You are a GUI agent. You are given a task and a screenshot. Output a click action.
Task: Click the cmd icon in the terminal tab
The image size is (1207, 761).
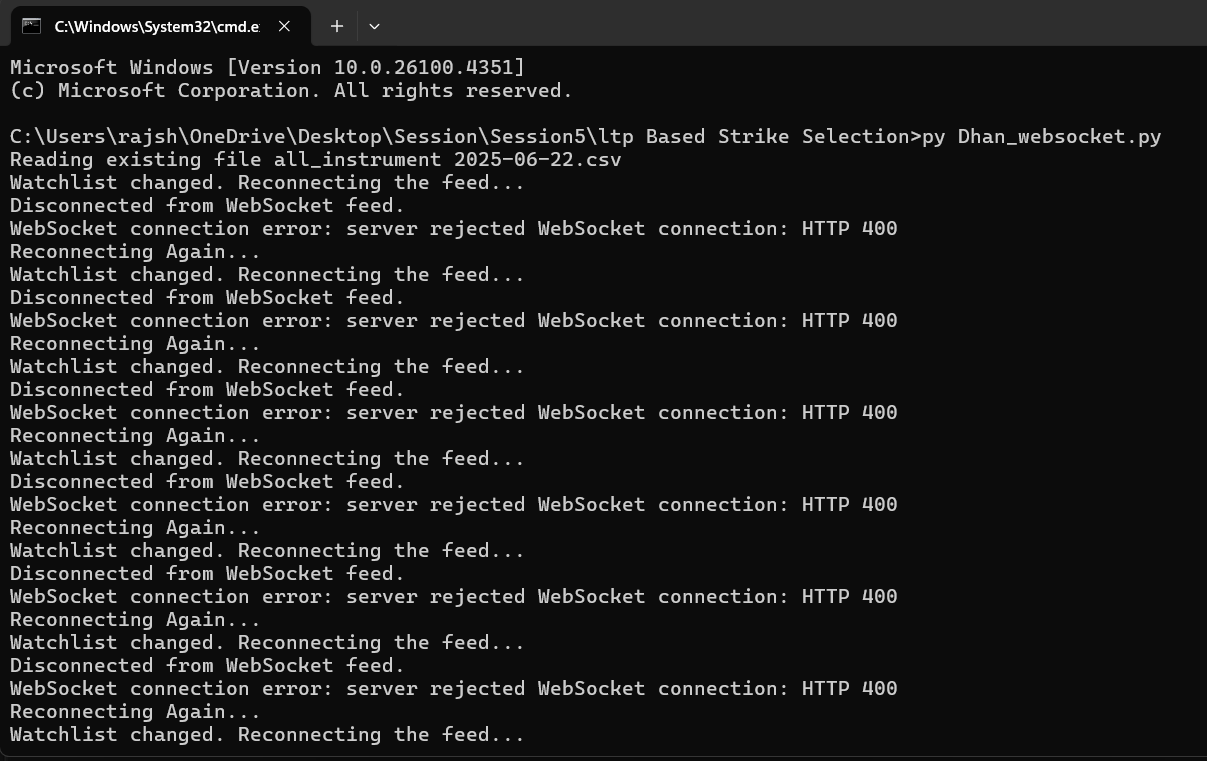point(32,26)
